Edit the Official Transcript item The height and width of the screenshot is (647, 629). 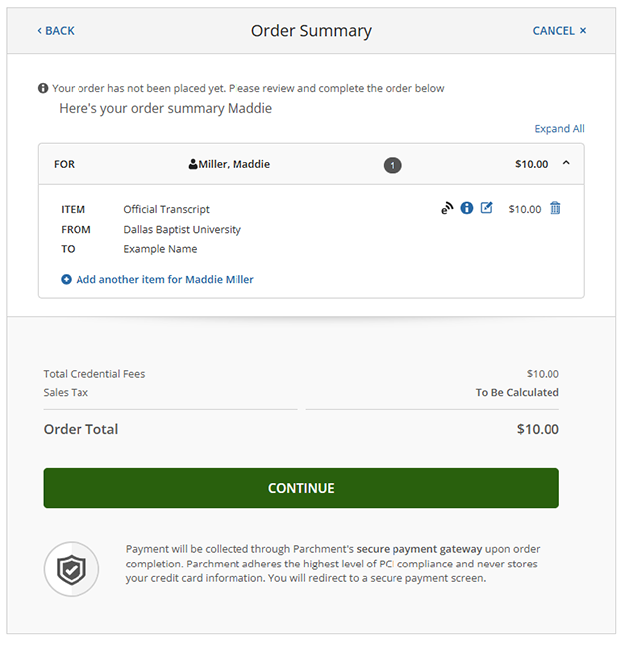click(x=487, y=208)
